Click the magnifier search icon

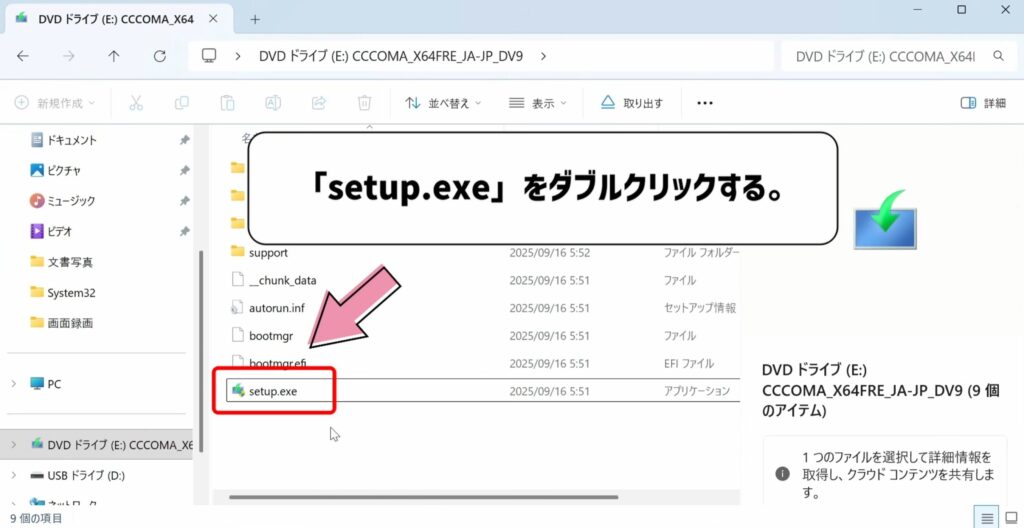point(999,56)
